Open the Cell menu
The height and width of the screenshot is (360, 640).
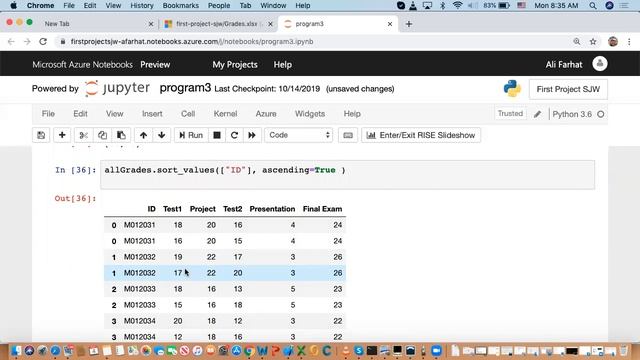coord(188,114)
